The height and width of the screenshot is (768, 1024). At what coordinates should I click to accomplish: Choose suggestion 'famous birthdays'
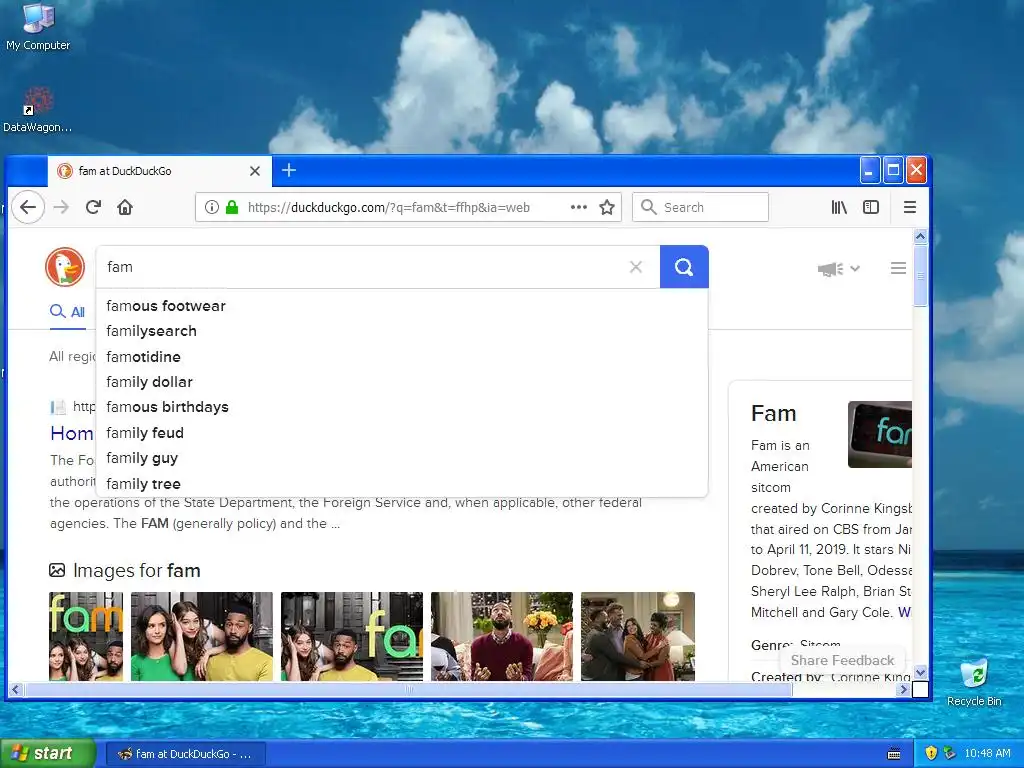168,407
